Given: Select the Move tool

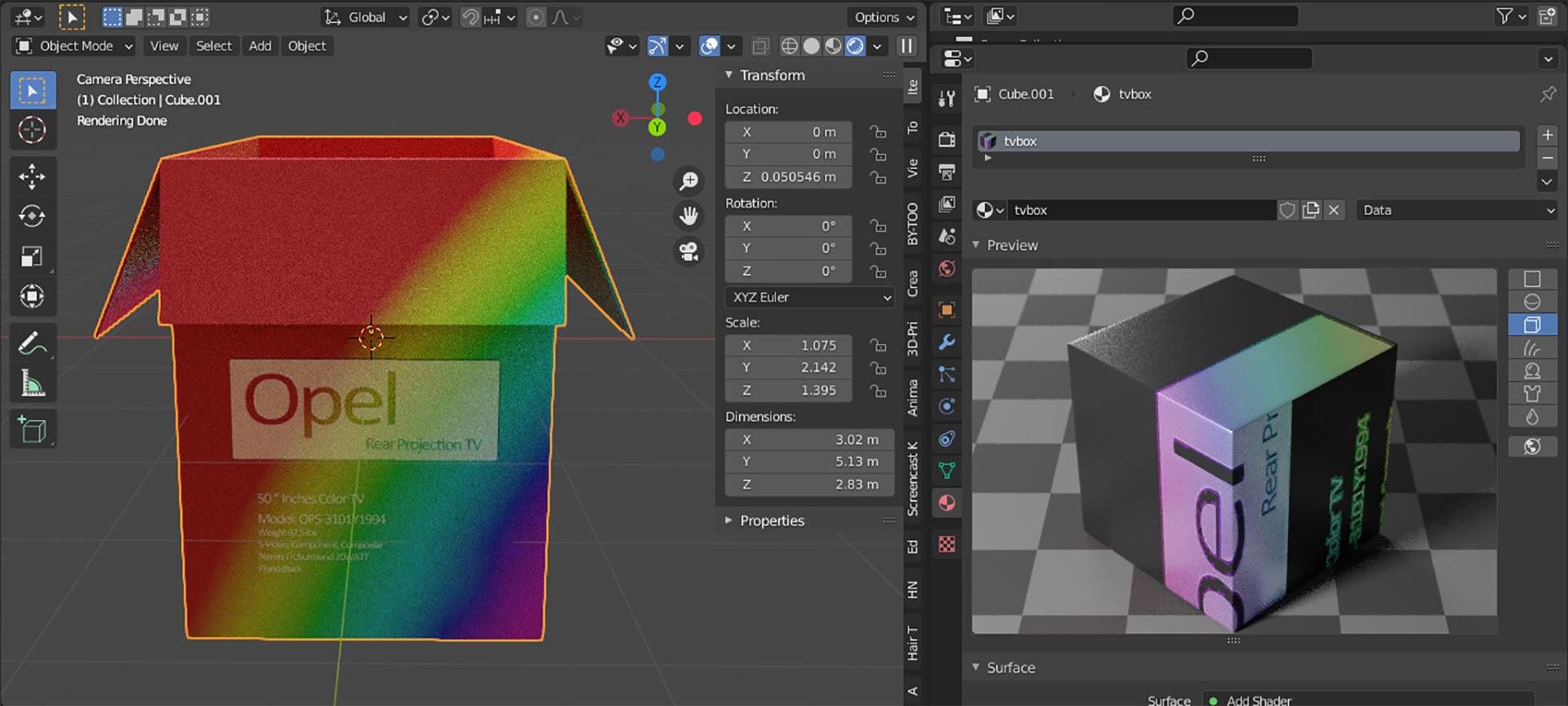Looking at the screenshot, I should click(x=33, y=176).
